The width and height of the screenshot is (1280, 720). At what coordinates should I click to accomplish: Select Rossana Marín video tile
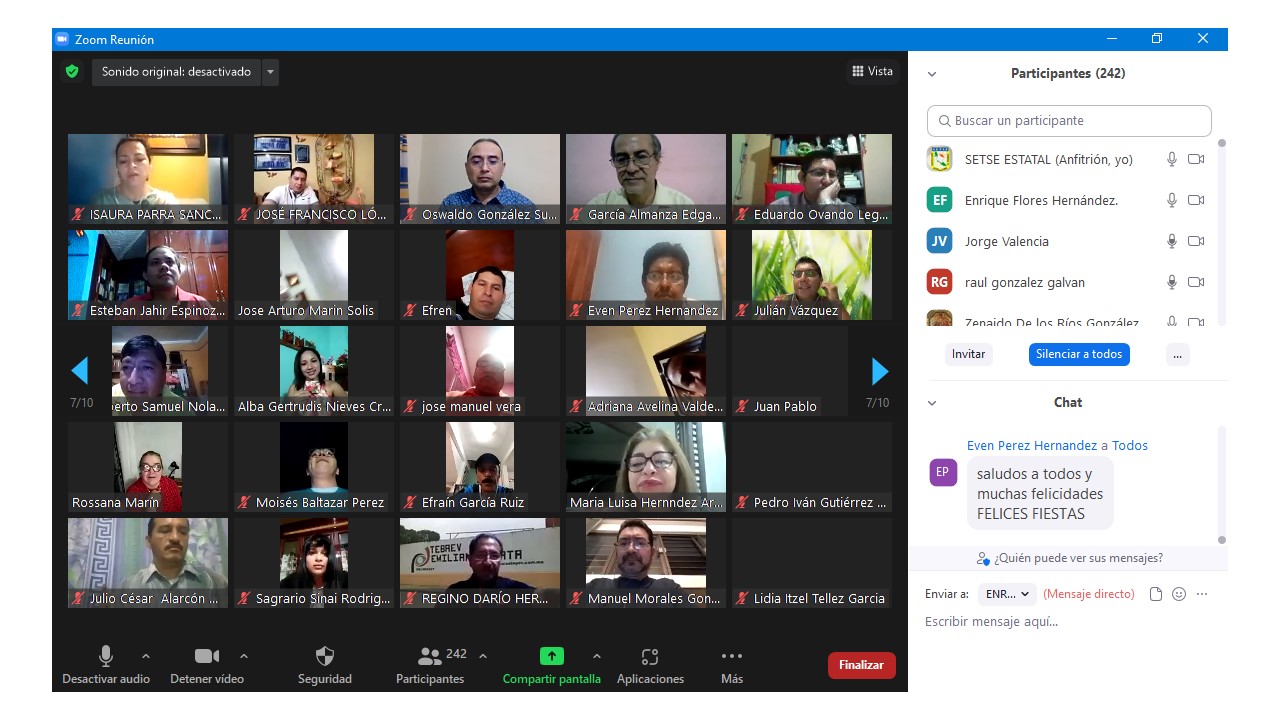coord(148,467)
